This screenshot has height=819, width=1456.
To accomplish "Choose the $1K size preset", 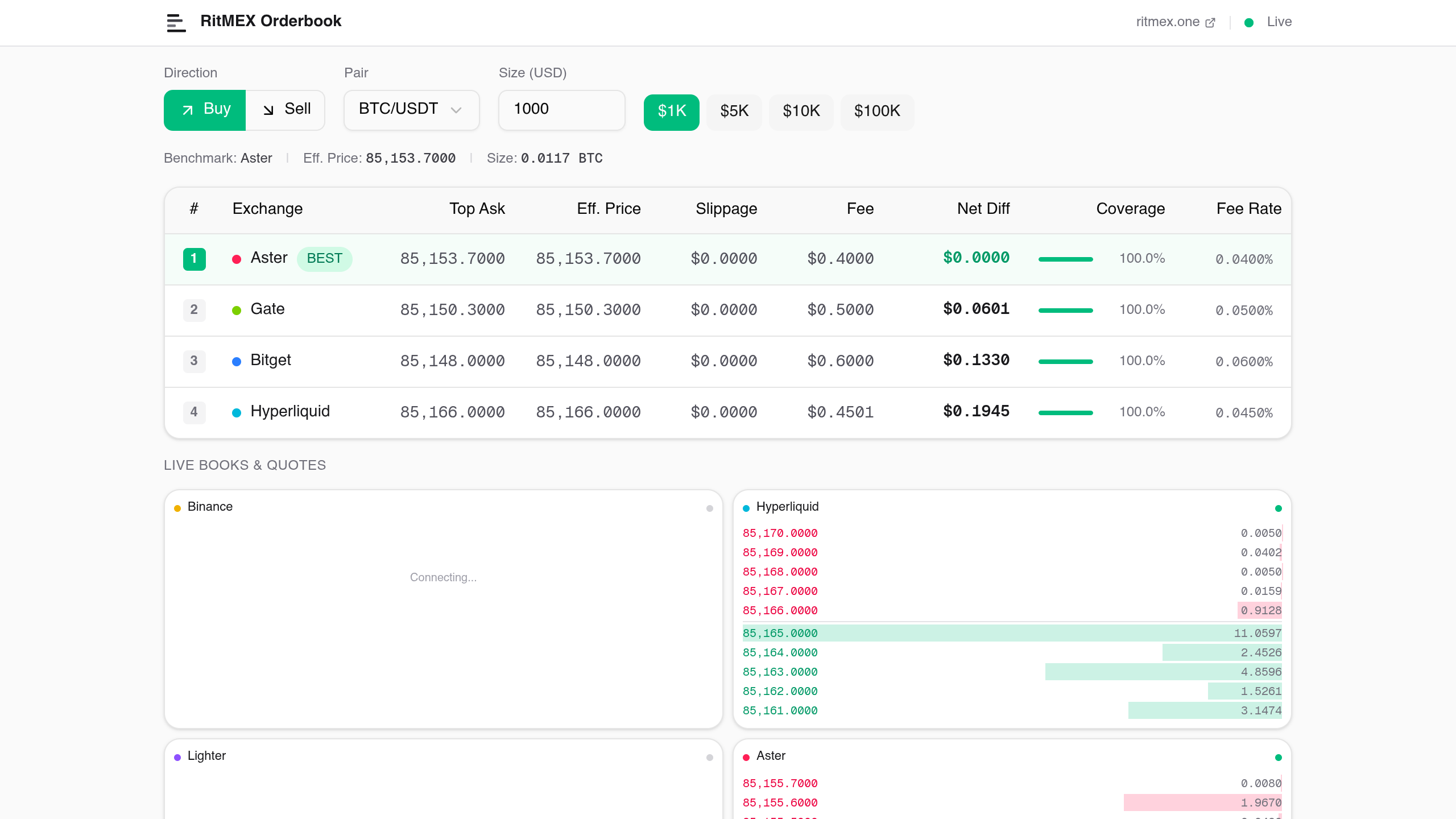I will pyautogui.click(x=672, y=112).
